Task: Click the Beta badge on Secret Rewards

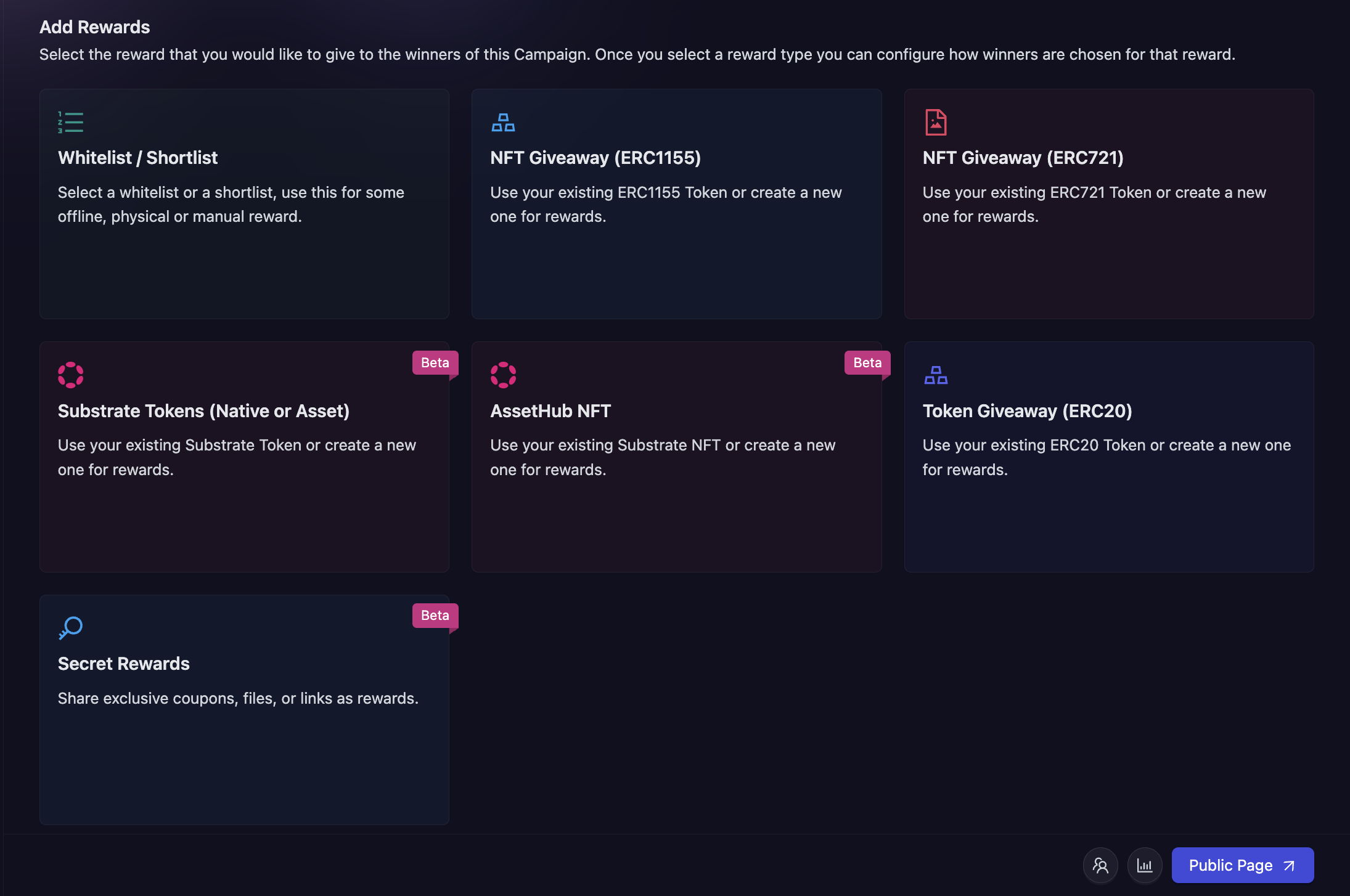Action: tap(435, 616)
